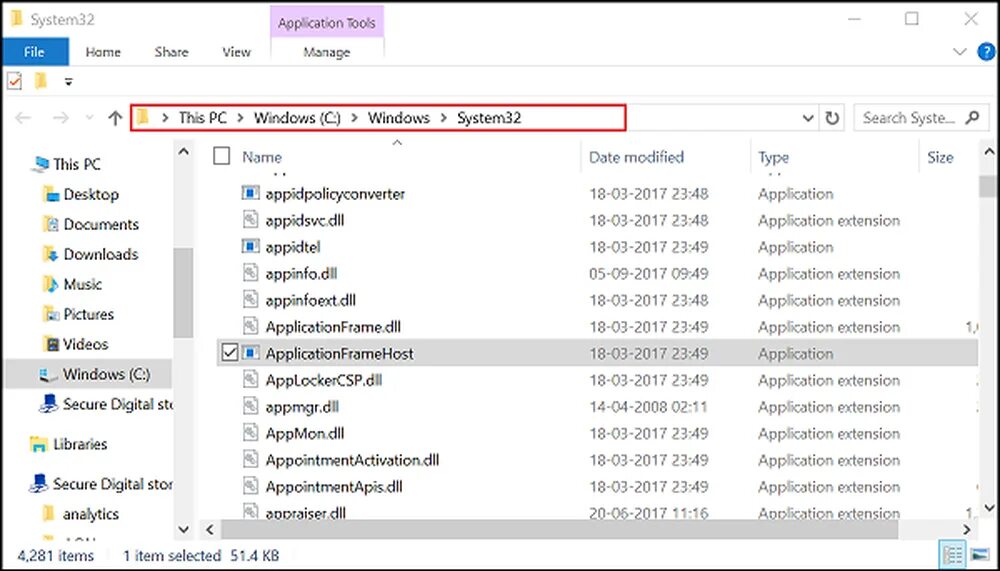Click the navigation pane scroll down arrow
This screenshot has width=1000, height=571.
(x=183, y=529)
